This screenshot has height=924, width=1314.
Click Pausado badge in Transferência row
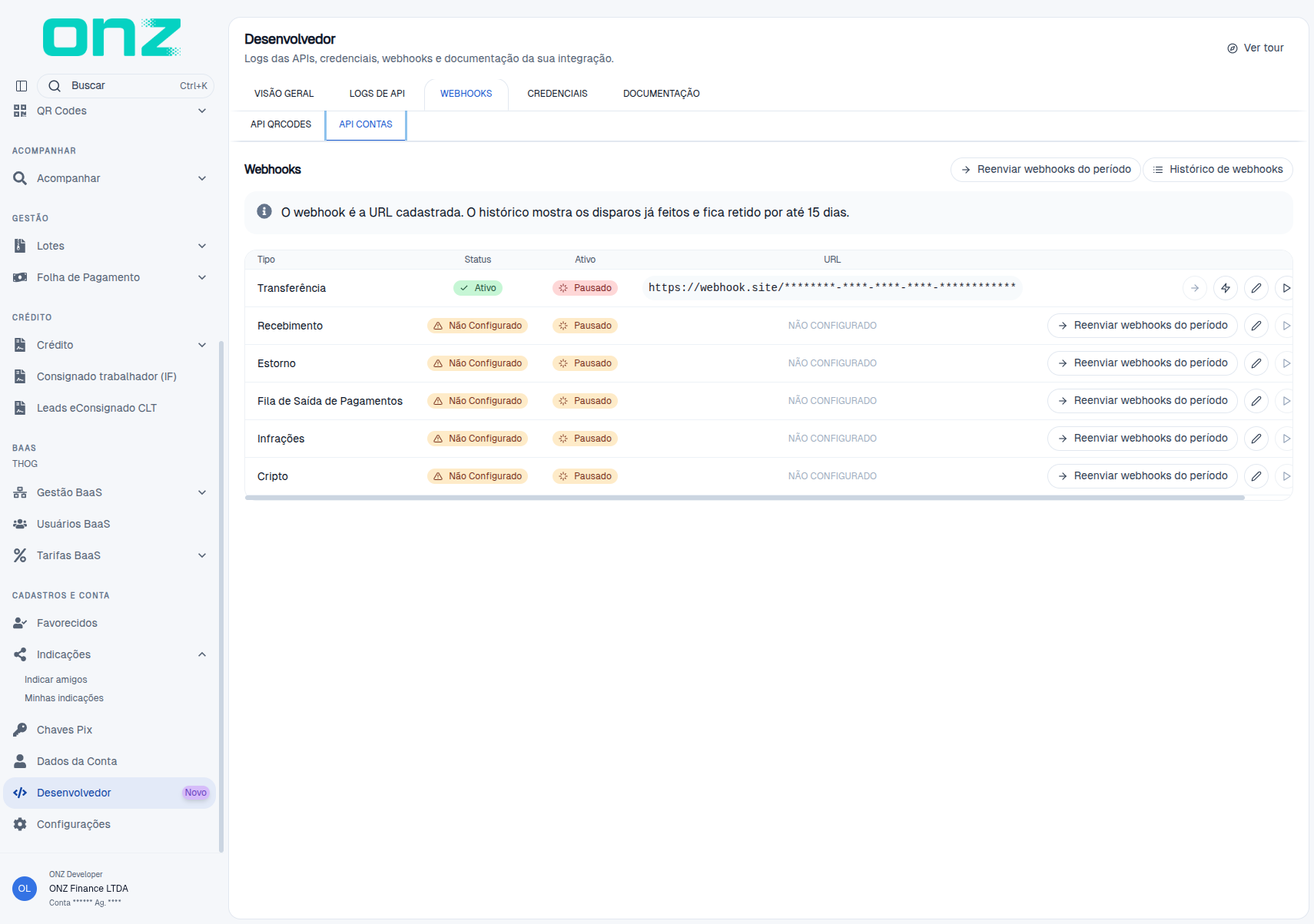point(585,288)
